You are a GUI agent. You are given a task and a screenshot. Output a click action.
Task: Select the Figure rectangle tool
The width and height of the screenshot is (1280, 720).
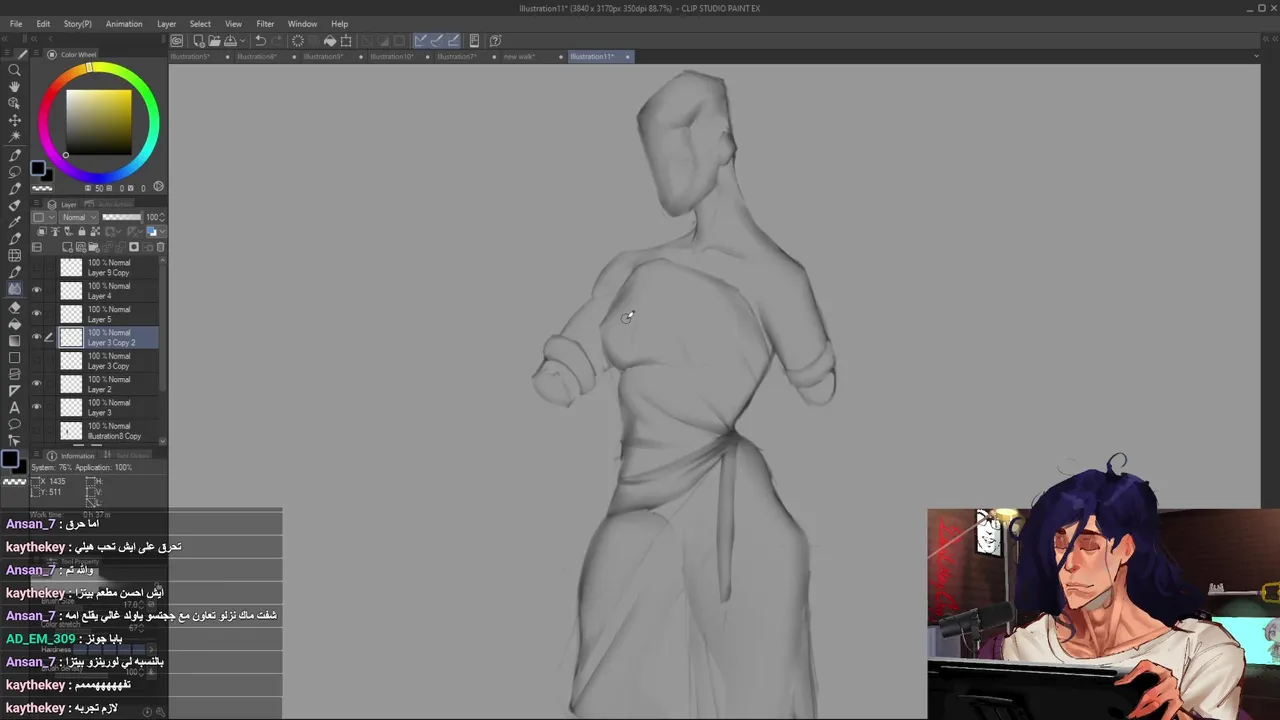click(x=14, y=357)
